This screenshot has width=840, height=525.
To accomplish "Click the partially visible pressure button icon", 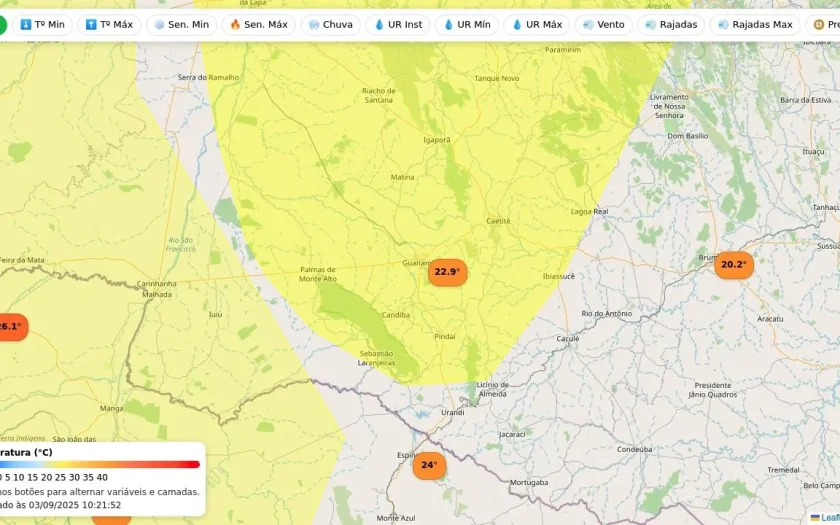I will [818, 25].
